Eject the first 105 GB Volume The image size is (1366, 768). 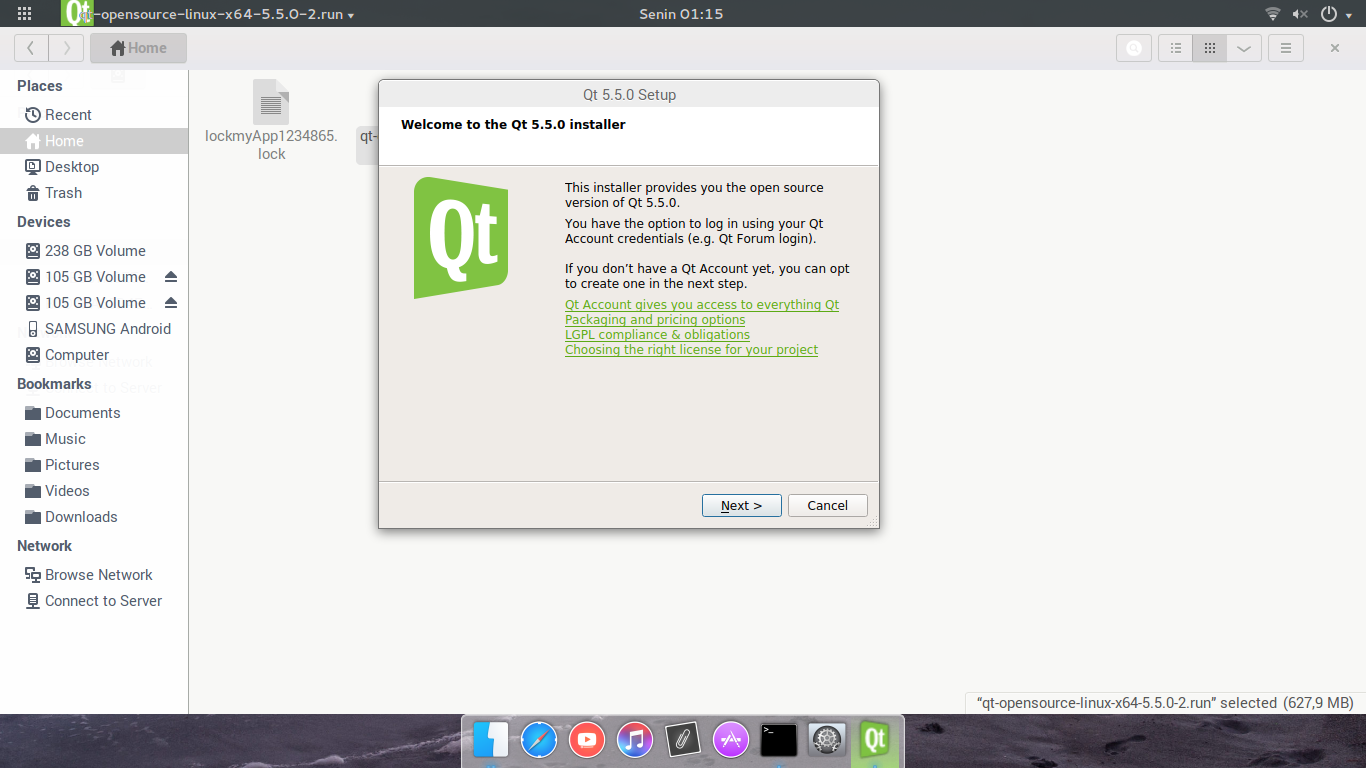click(x=171, y=277)
